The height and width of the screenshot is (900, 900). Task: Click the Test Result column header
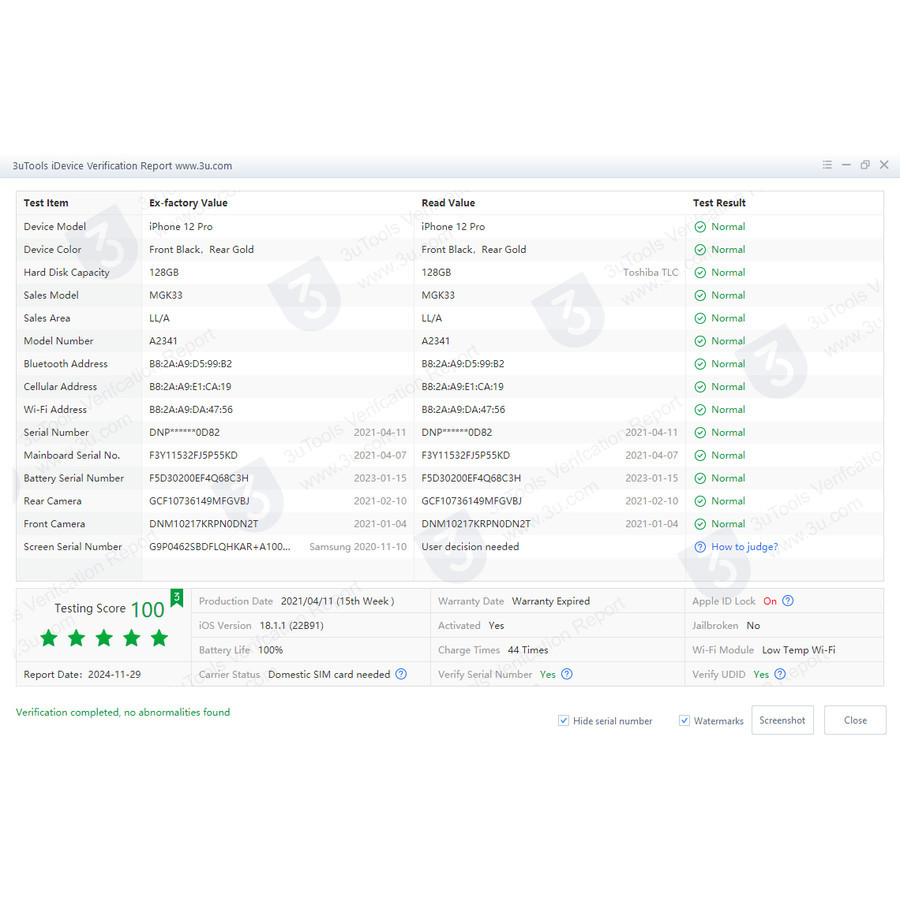(719, 203)
